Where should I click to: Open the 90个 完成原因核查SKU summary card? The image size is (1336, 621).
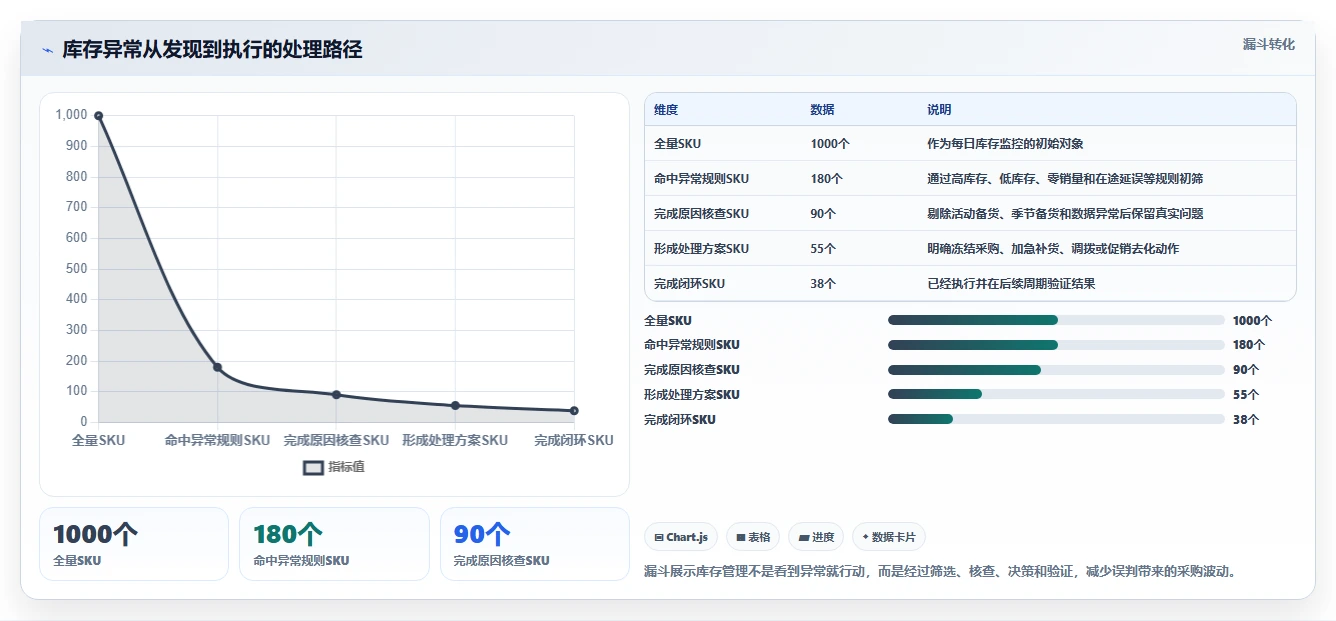[x=535, y=544]
